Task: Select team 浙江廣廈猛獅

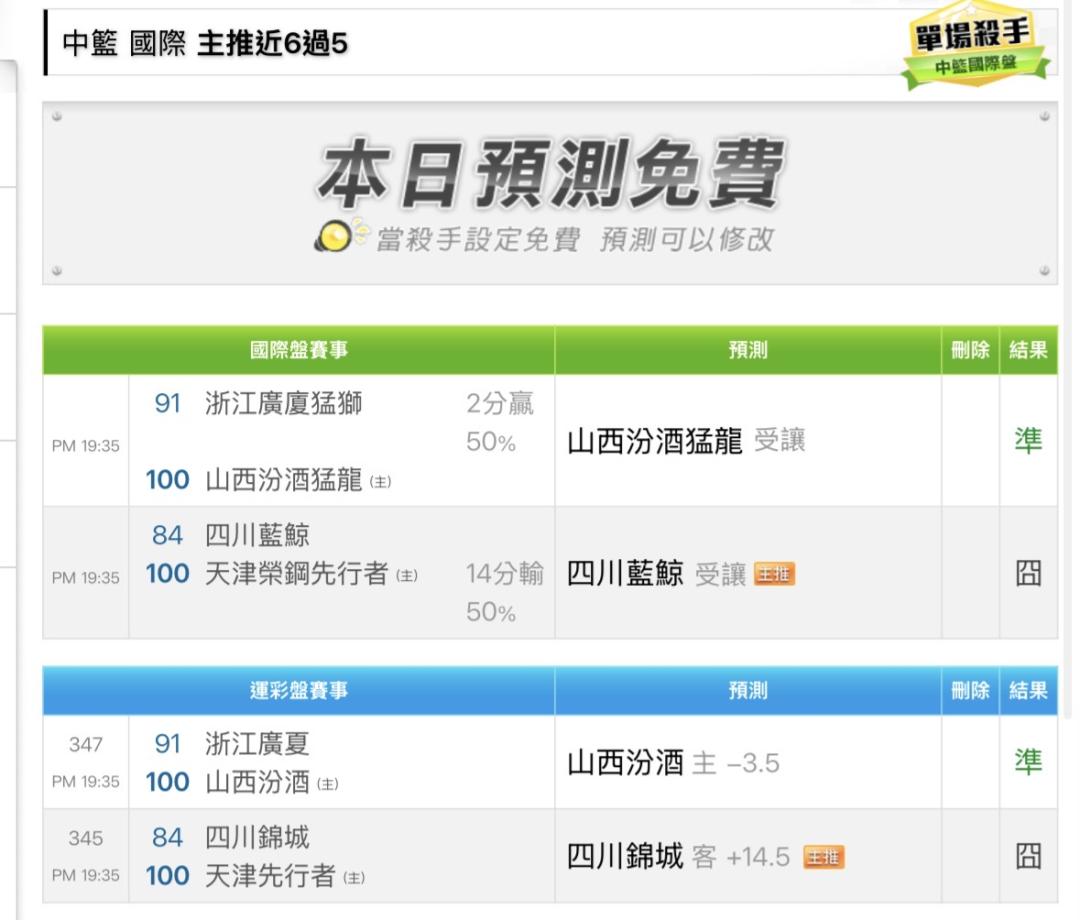Action: pos(283,403)
